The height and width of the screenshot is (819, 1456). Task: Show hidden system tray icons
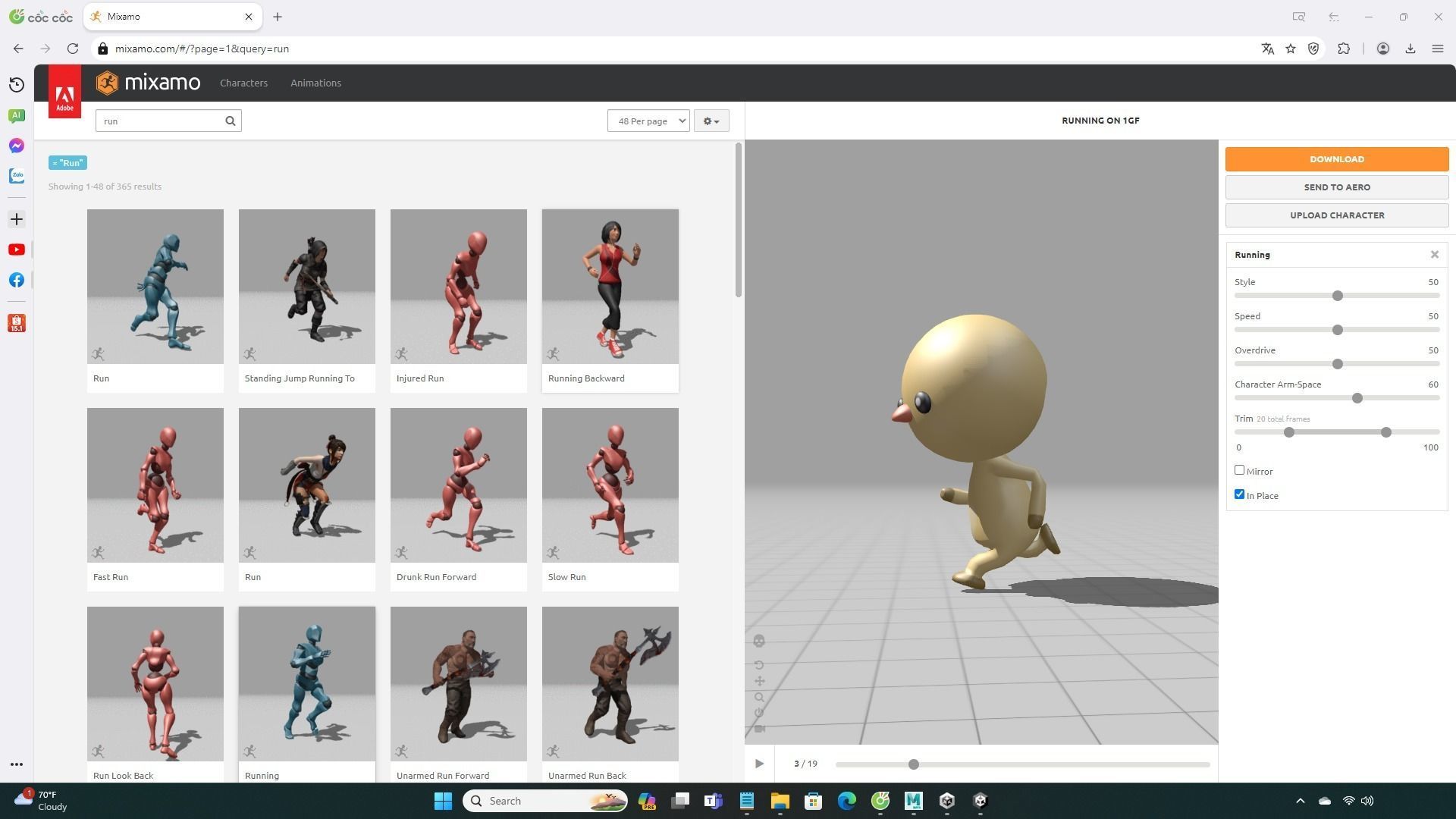click(x=1300, y=801)
